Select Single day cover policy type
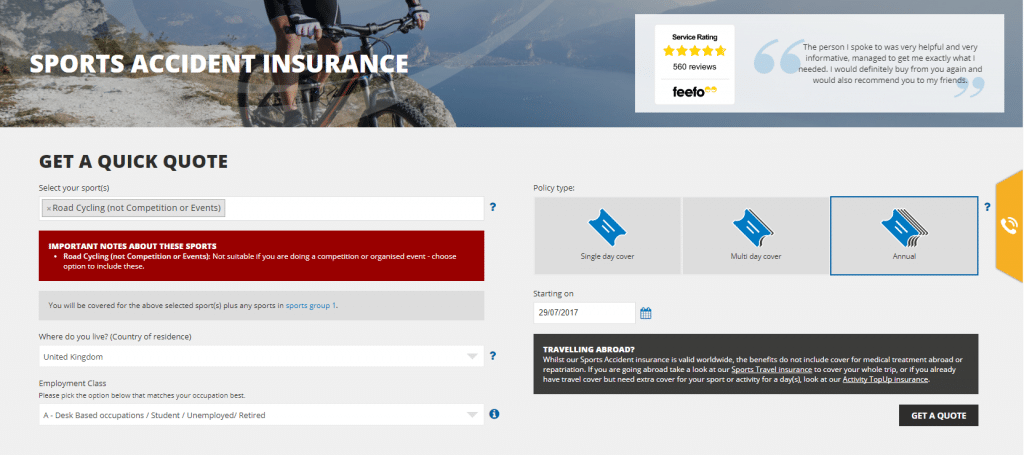 [x=607, y=236]
